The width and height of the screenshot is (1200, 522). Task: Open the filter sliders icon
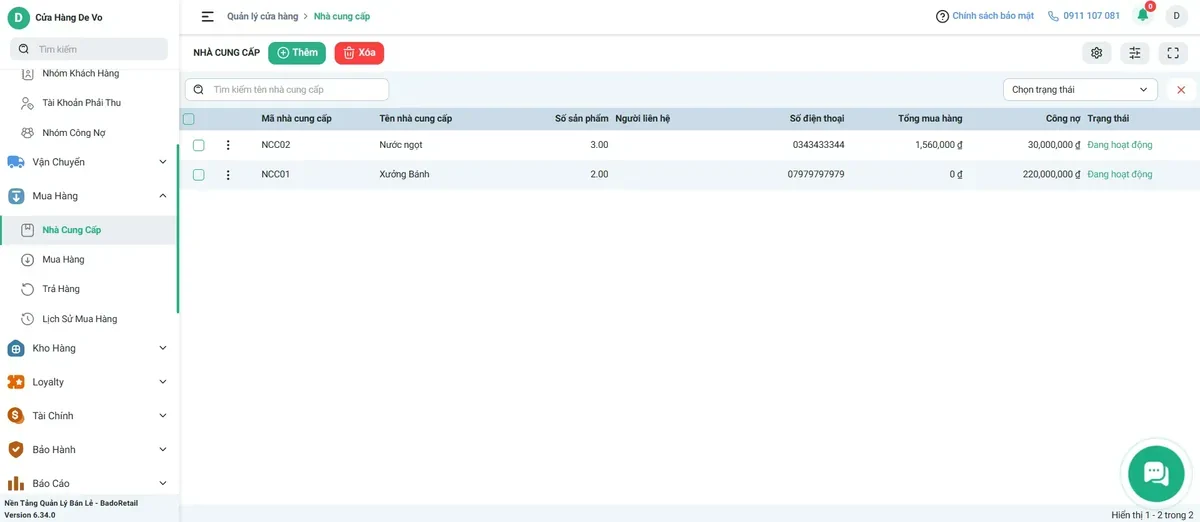1135,53
